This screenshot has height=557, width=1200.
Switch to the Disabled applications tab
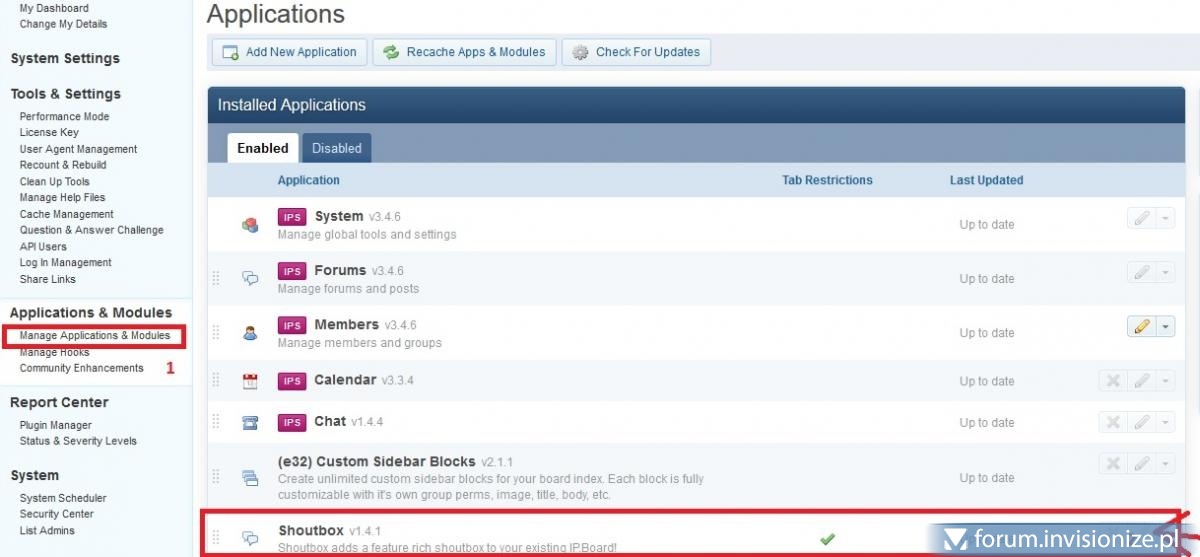336,148
